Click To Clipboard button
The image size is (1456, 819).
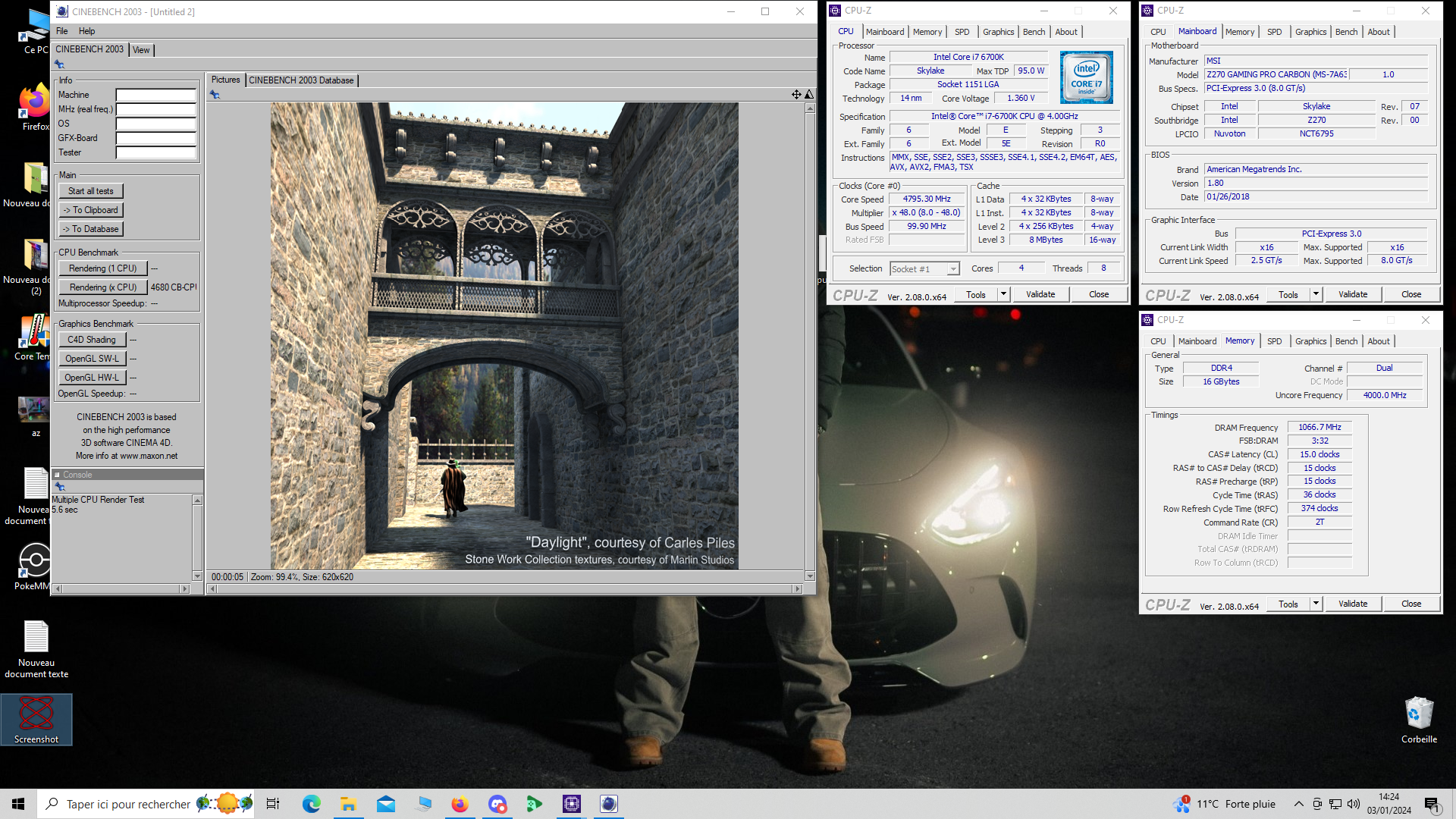tap(91, 210)
